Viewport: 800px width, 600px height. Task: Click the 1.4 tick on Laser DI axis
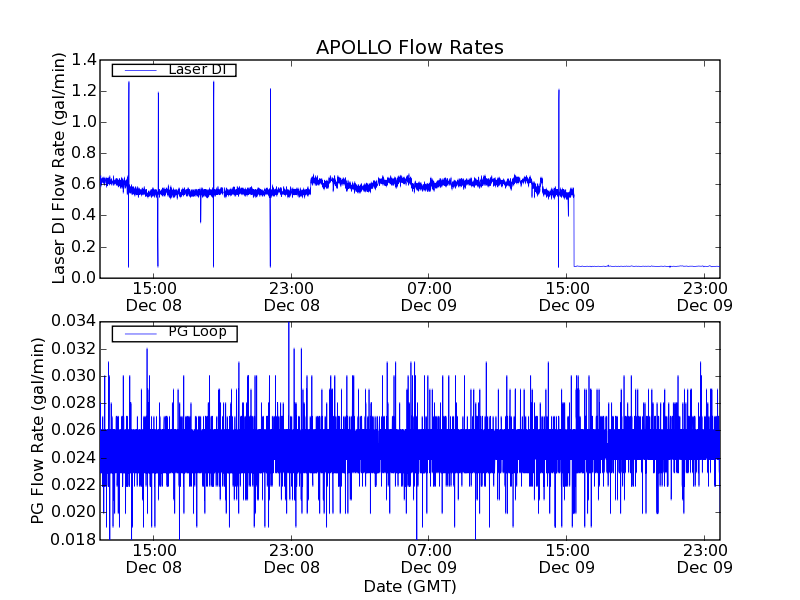pyautogui.click(x=84, y=60)
